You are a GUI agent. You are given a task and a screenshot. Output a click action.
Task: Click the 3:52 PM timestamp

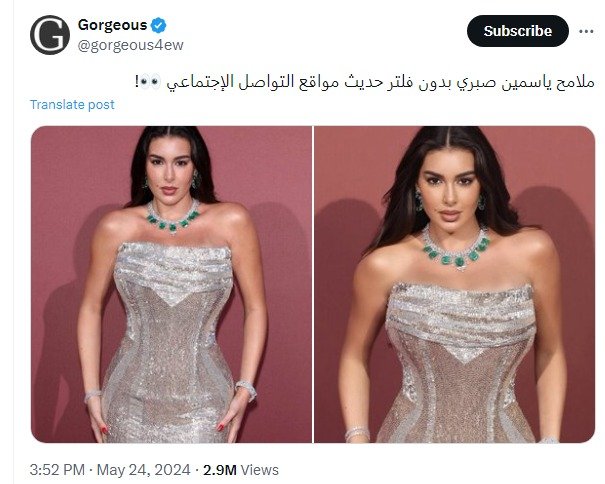tap(57, 470)
